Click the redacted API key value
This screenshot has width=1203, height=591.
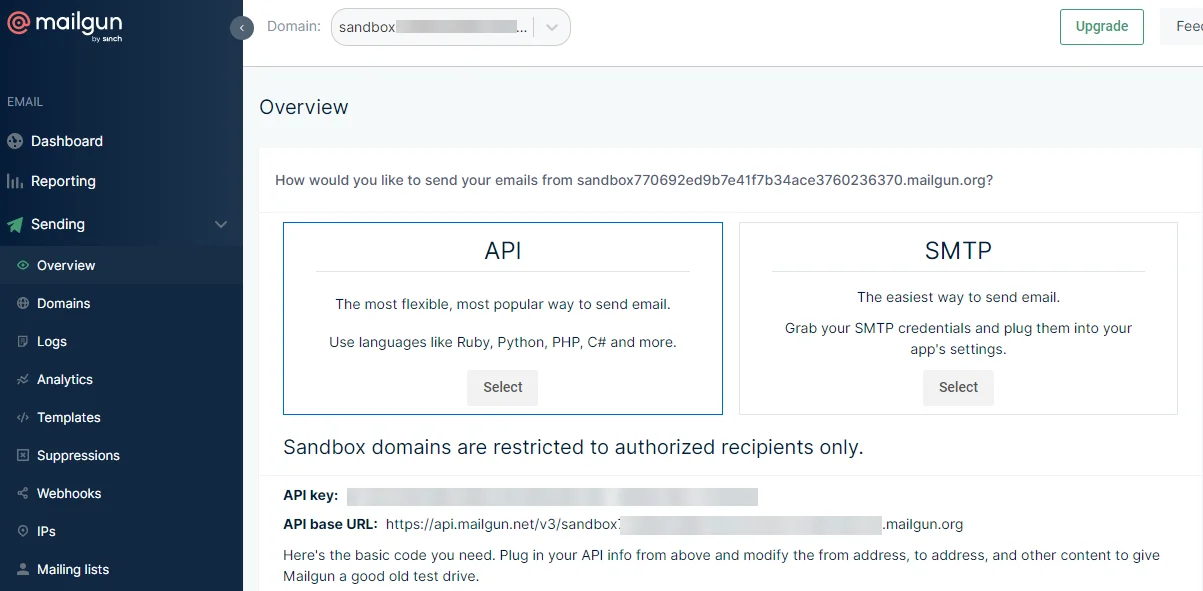point(552,496)
